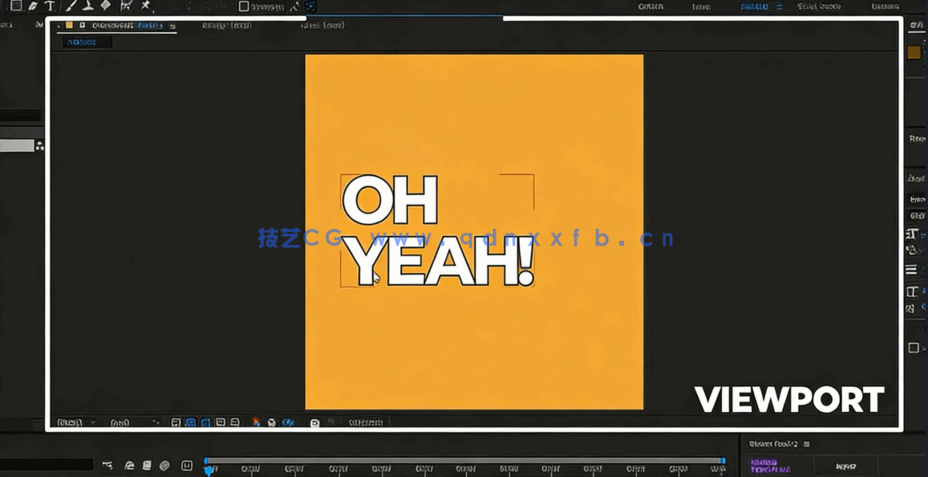928x477 pixels.
Task: Click the snapshot camera icon below viewport
Action: (x=314, y=423)
